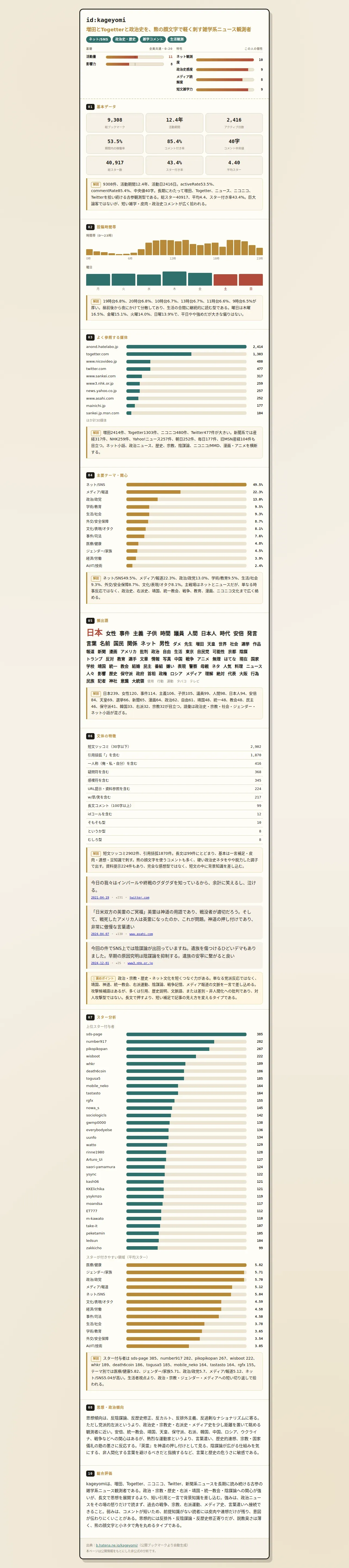Click the メディア/報道 theme label

(97, 492)
